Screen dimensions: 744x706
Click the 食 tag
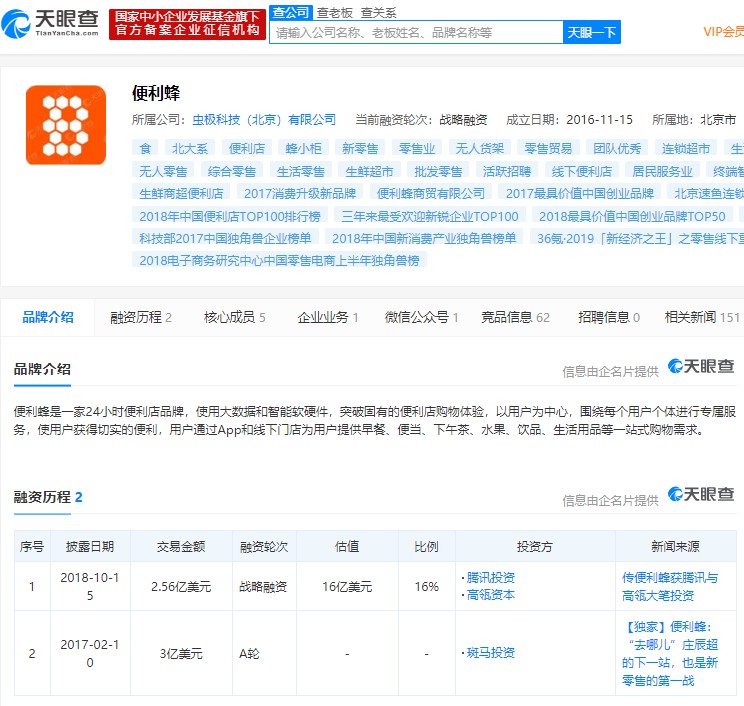tap(145, 149)
